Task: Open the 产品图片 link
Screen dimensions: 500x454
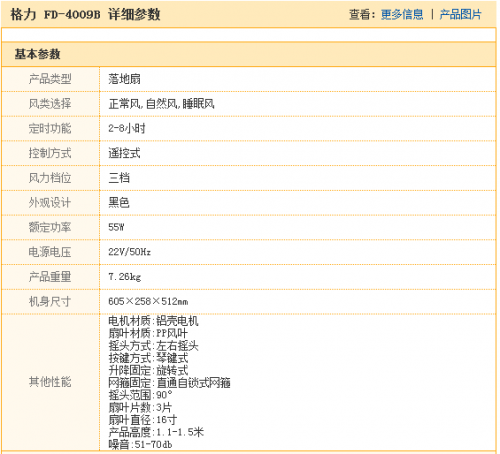Action: pos(460,14)
